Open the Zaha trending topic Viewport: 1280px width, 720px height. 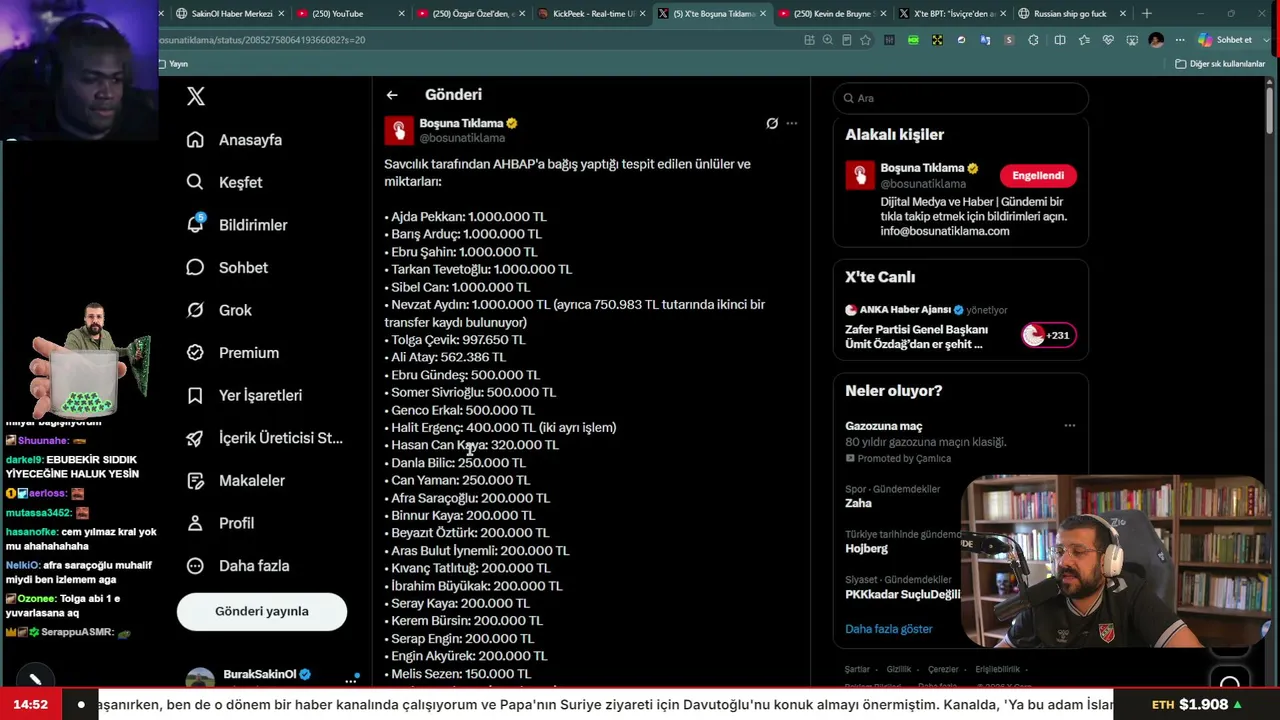pos(858,503)
